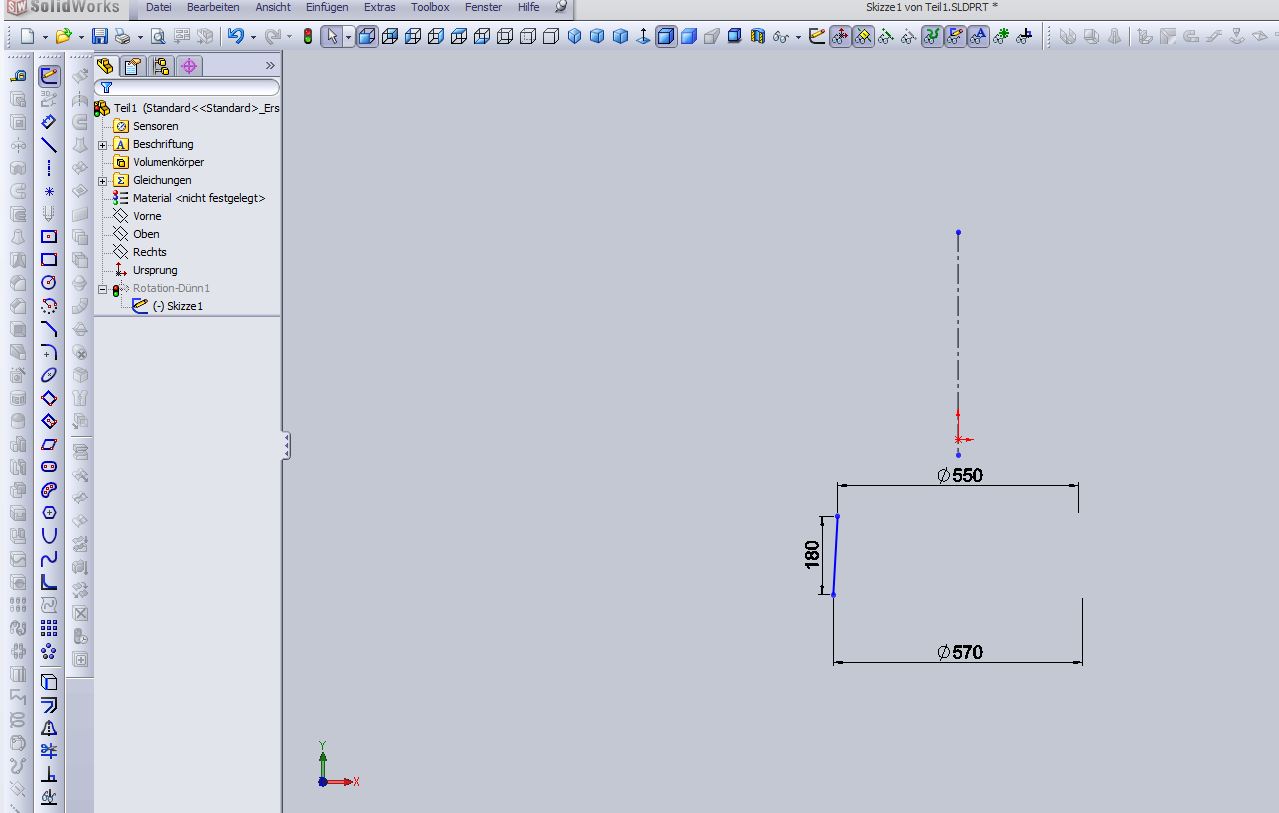
Task: Open the Open file dropdown arrow
Action: 81,37
